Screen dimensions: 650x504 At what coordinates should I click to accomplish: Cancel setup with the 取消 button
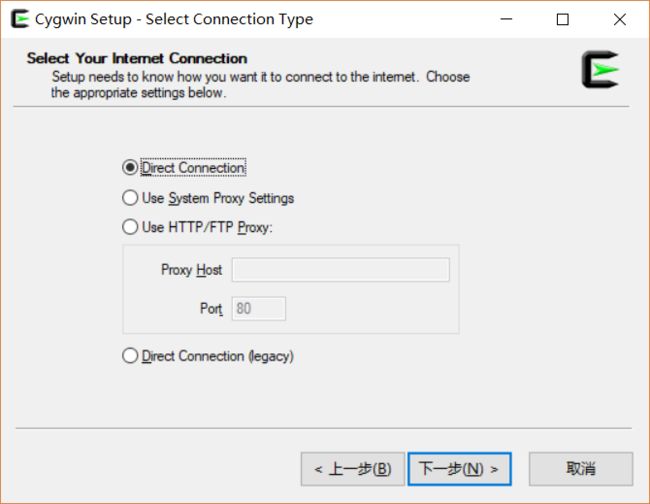tap(581, 469)
